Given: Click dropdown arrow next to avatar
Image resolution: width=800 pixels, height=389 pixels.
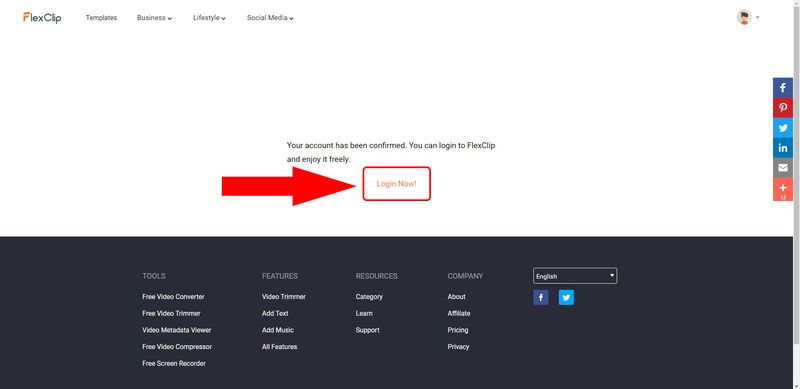Looking at the screenshot, I should [x=758, y=17].
